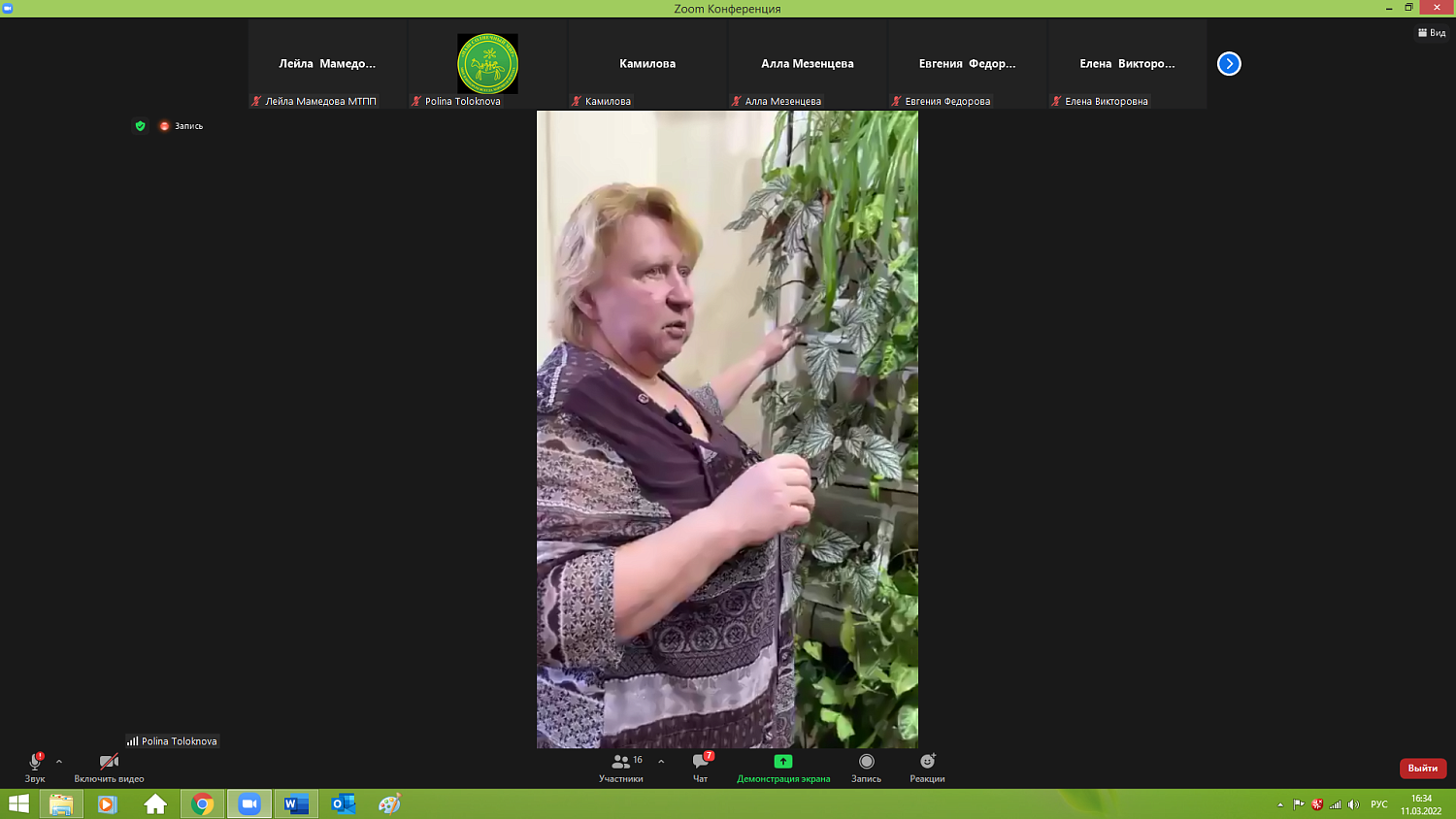Open network signal tray icon
The image size is (1456, 819).
coord(1336,804)
